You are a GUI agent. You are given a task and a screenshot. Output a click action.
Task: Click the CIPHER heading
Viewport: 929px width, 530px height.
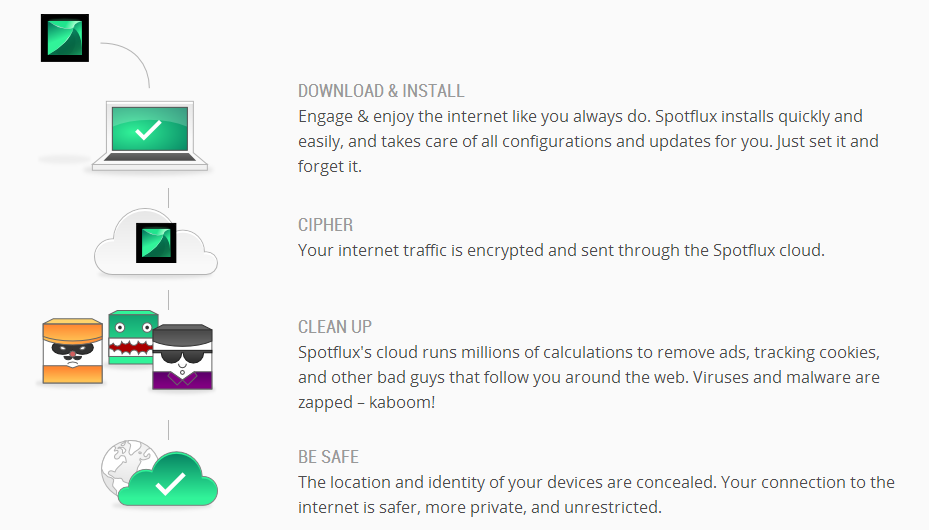pos(325,224)
